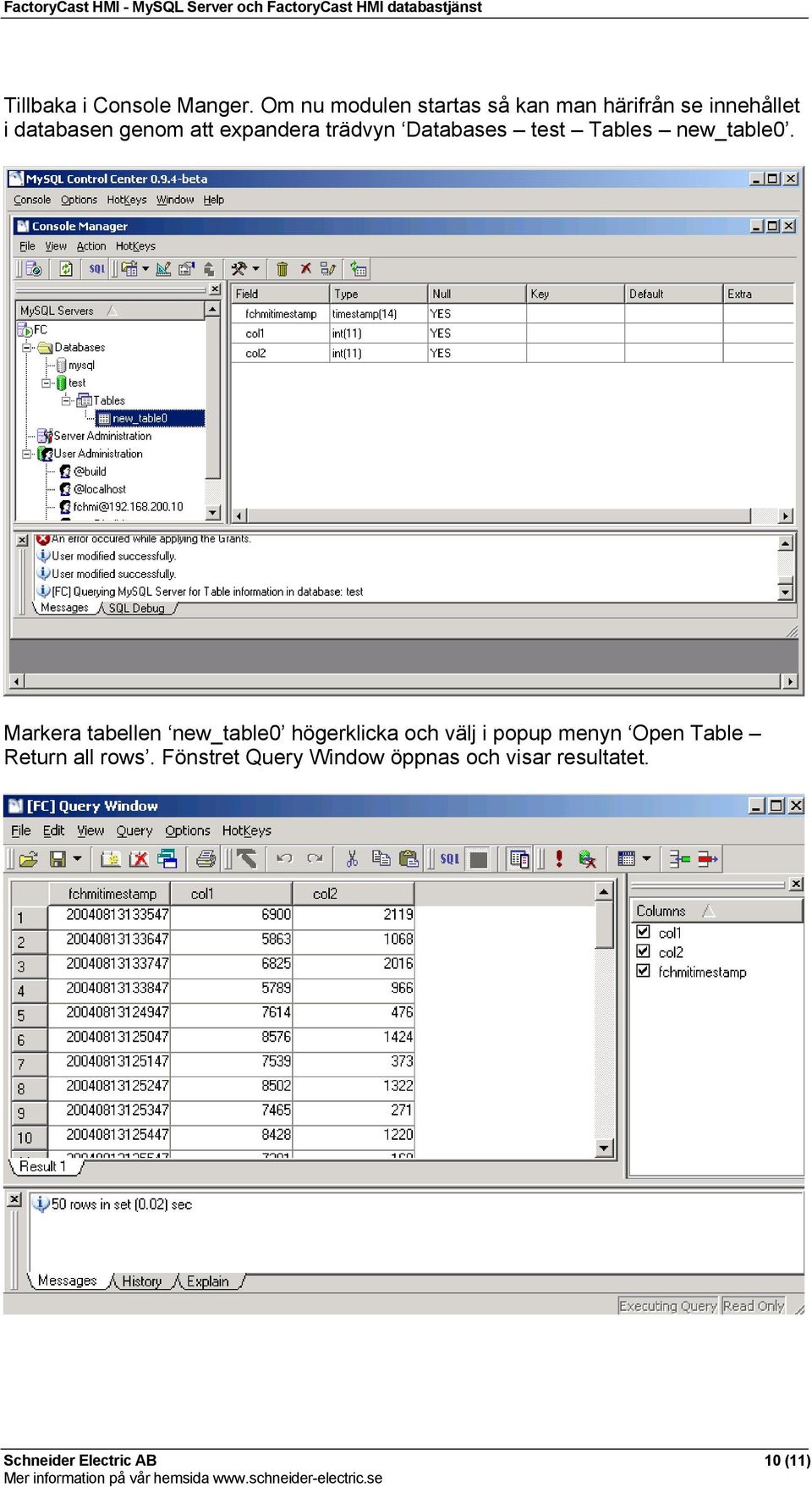
Task: Click the cancel query icon with red X
Action: click(587, 859)
